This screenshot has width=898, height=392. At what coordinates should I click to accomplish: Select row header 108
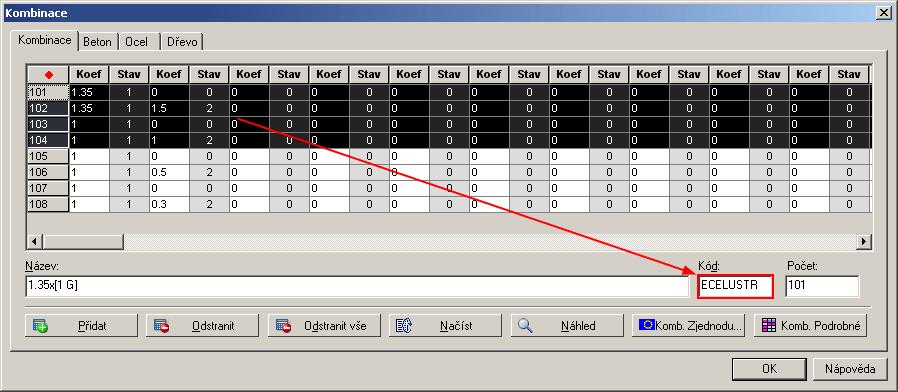point(48,204)
